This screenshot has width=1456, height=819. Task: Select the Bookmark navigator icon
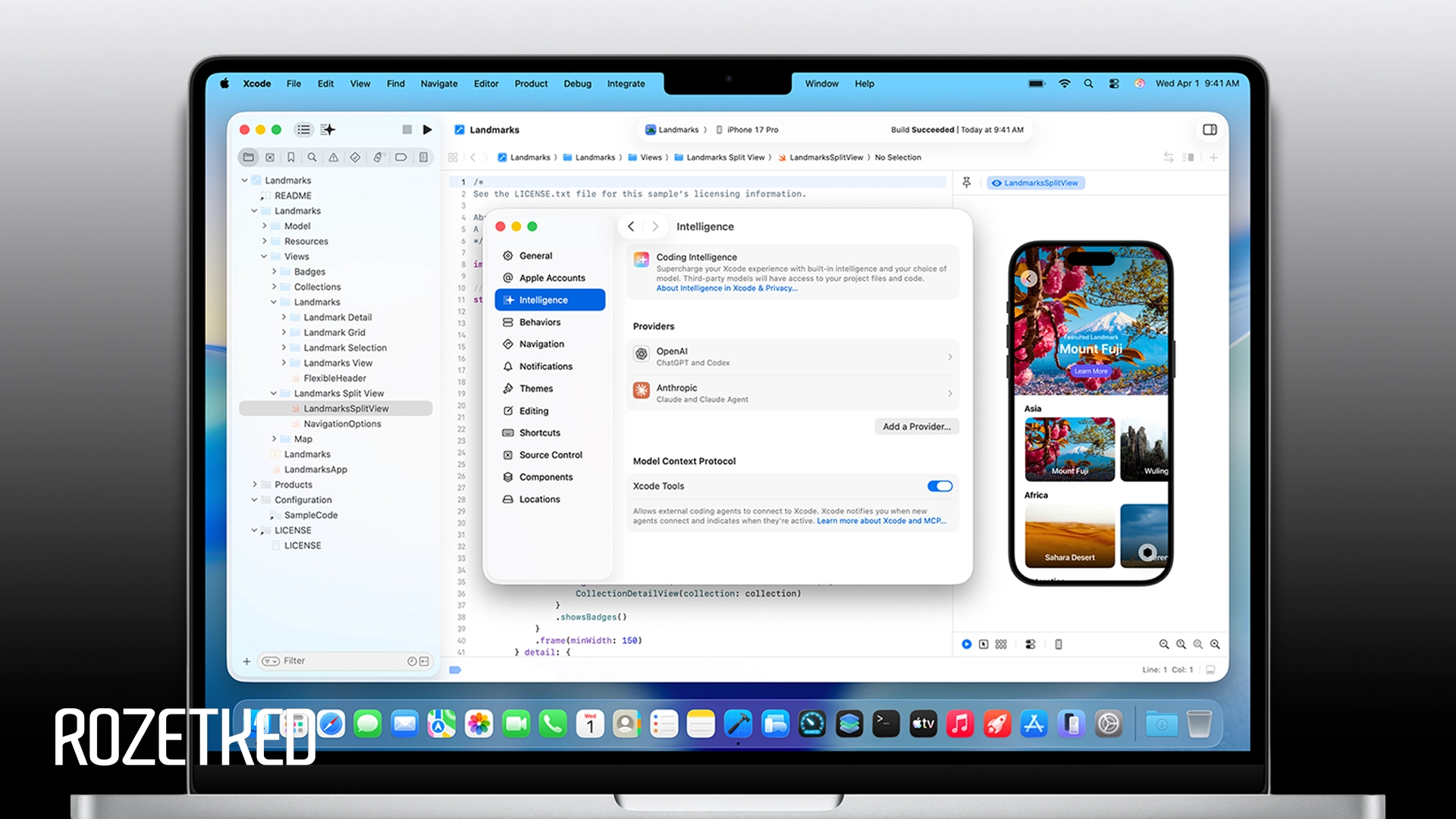[x=291, y=157]
